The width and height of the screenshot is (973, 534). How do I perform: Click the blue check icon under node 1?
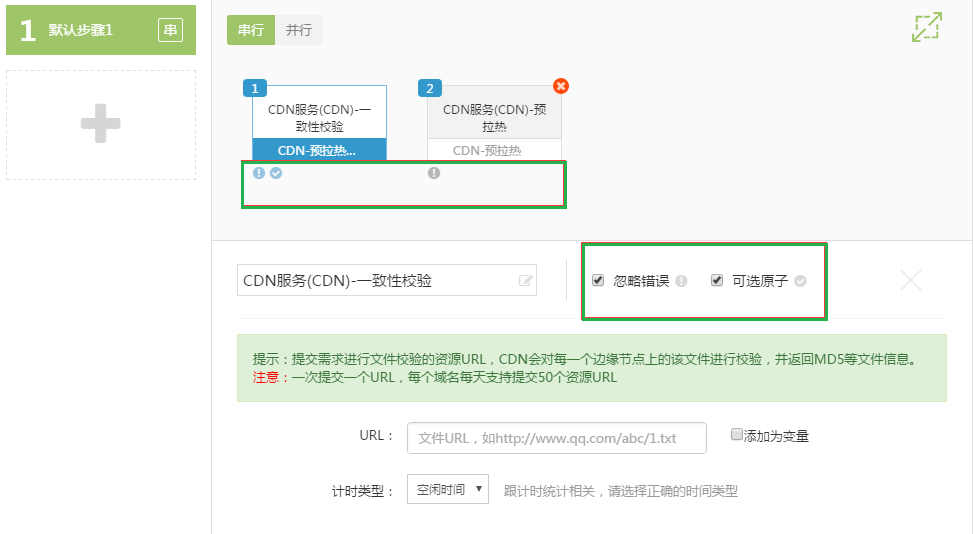pos(276,173)
